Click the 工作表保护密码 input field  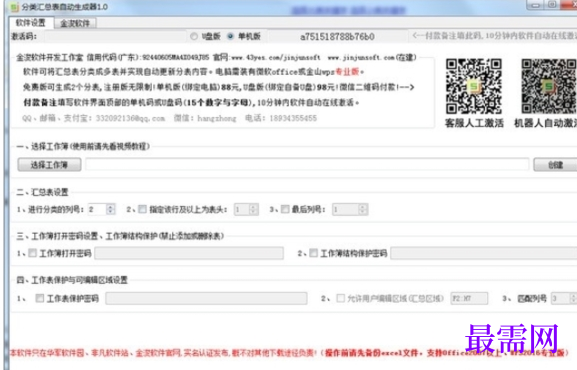pyautogui.click(x=206, y=298)
